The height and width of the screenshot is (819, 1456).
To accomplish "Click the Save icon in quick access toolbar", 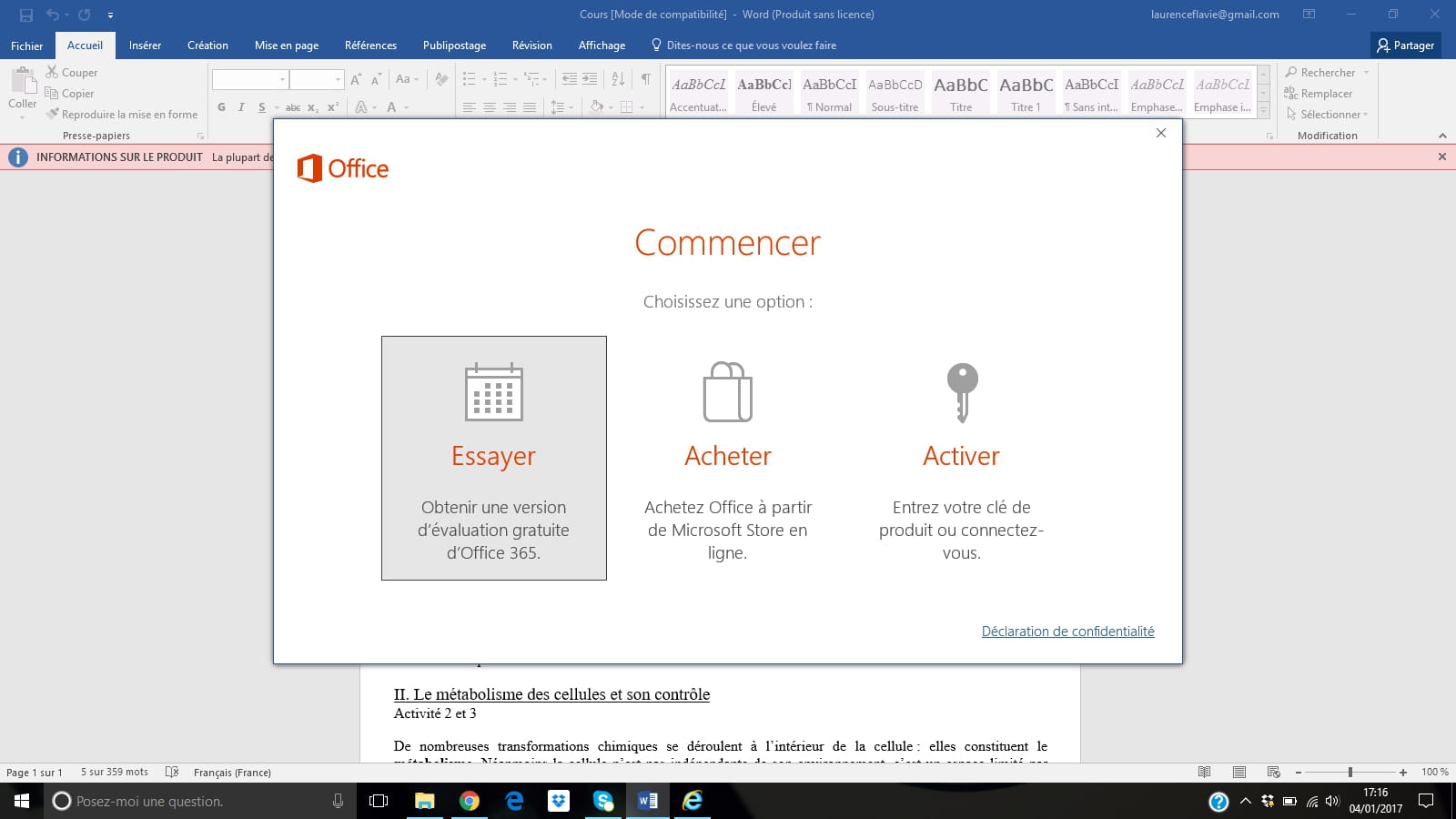I will point(26,15).
